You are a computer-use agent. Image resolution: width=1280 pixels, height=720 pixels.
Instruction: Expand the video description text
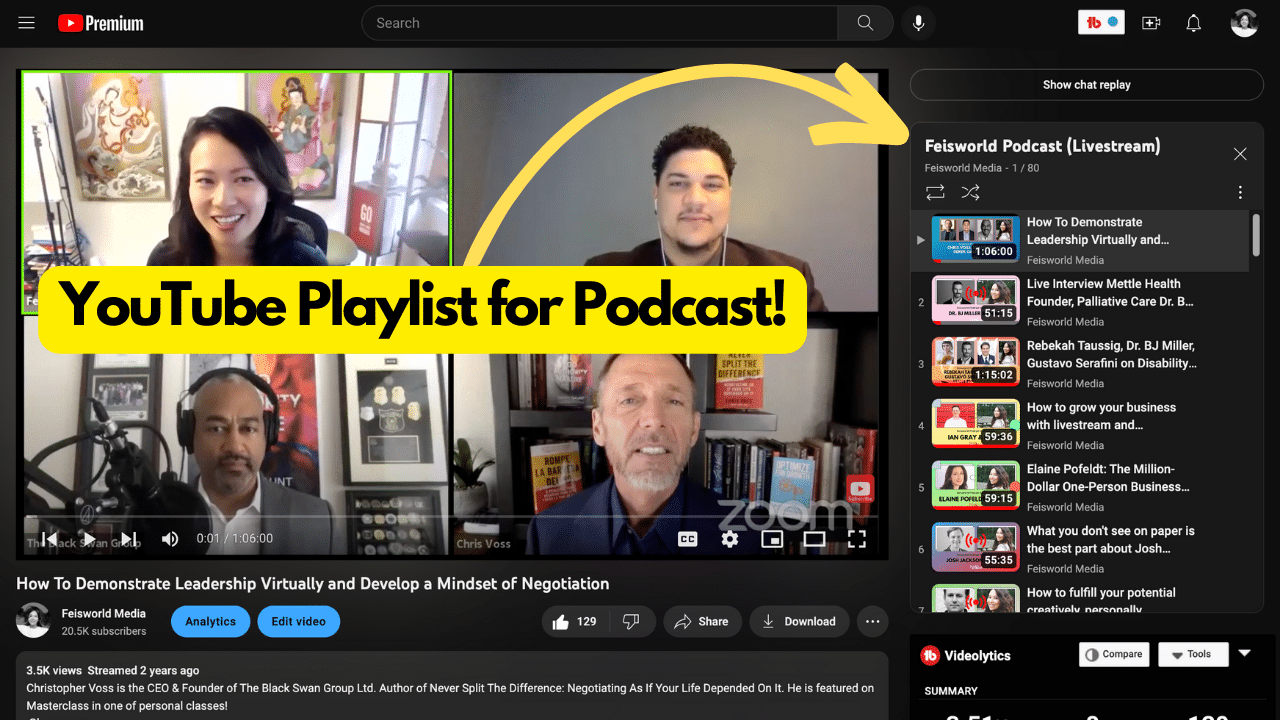pyautogui.click(x=452, y=686)
